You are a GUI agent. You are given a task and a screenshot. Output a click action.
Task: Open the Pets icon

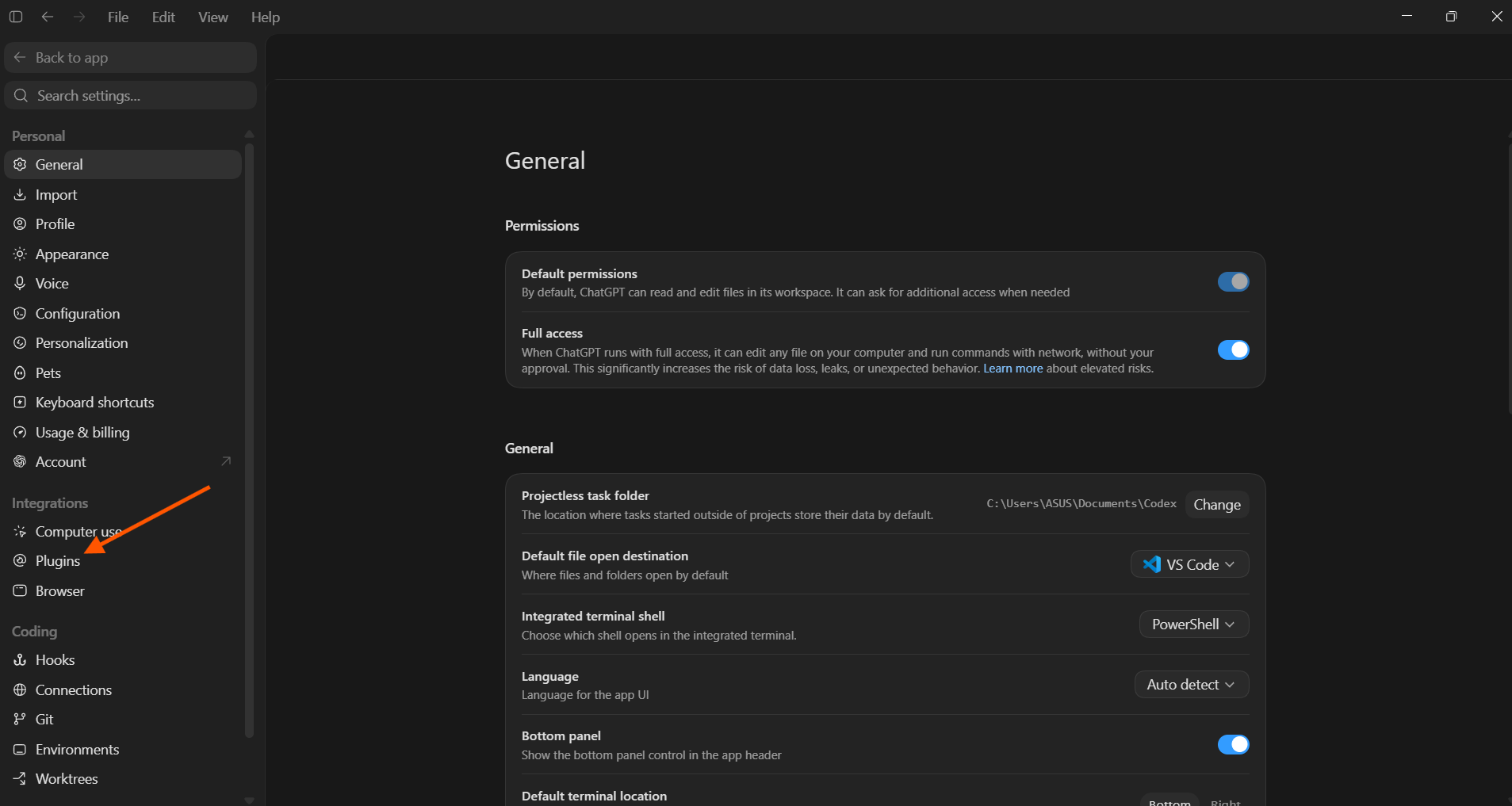tap(21, 372)
